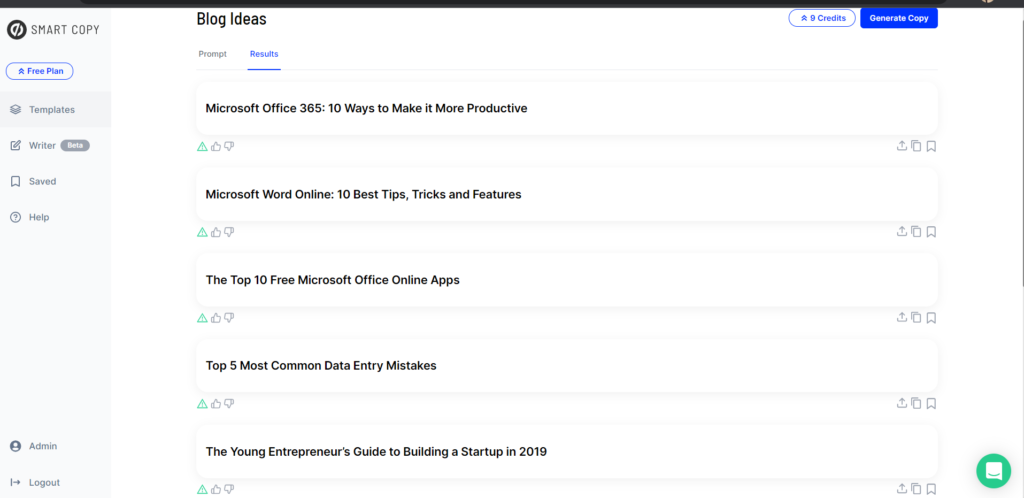Copy the Microsoft Office 365 result
The image size is (1024, 498).
(916, 146)
